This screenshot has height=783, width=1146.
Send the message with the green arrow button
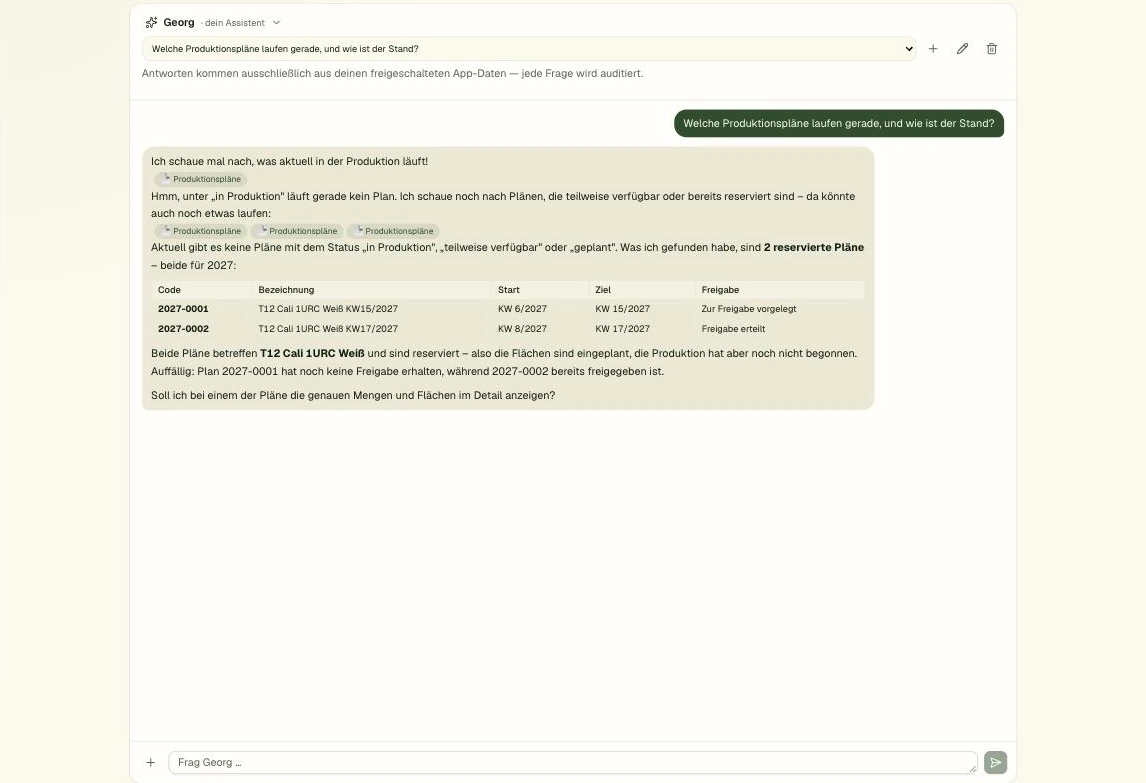point(995,763)
